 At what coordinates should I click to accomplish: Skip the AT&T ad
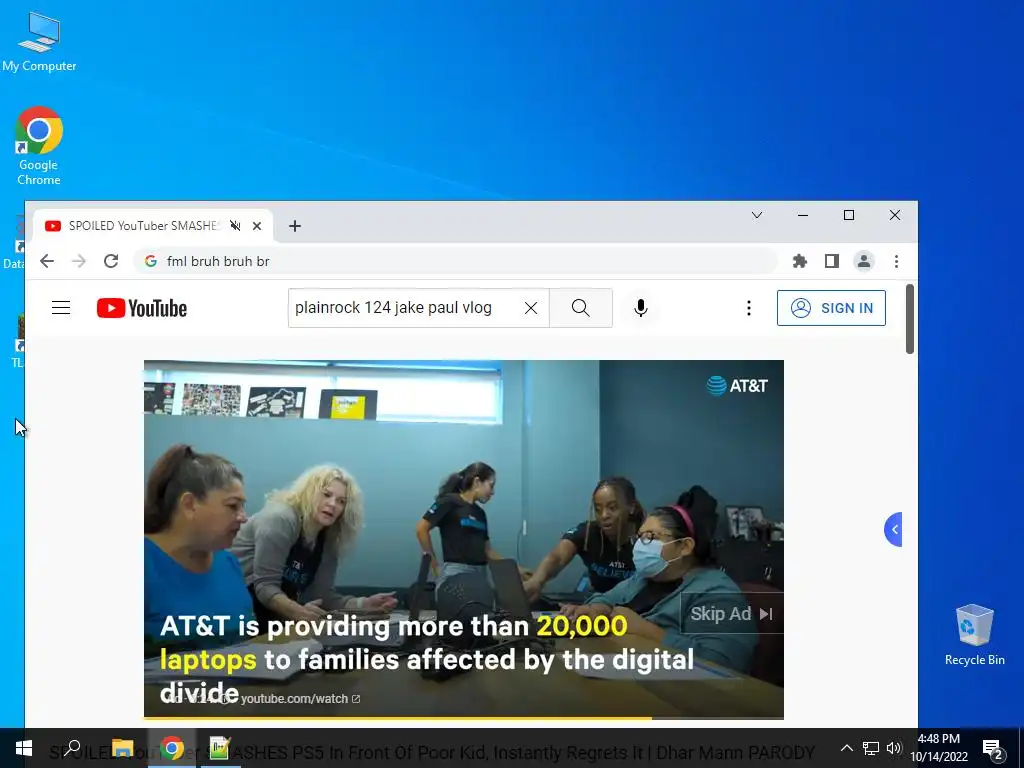click(x=731, y=614)
